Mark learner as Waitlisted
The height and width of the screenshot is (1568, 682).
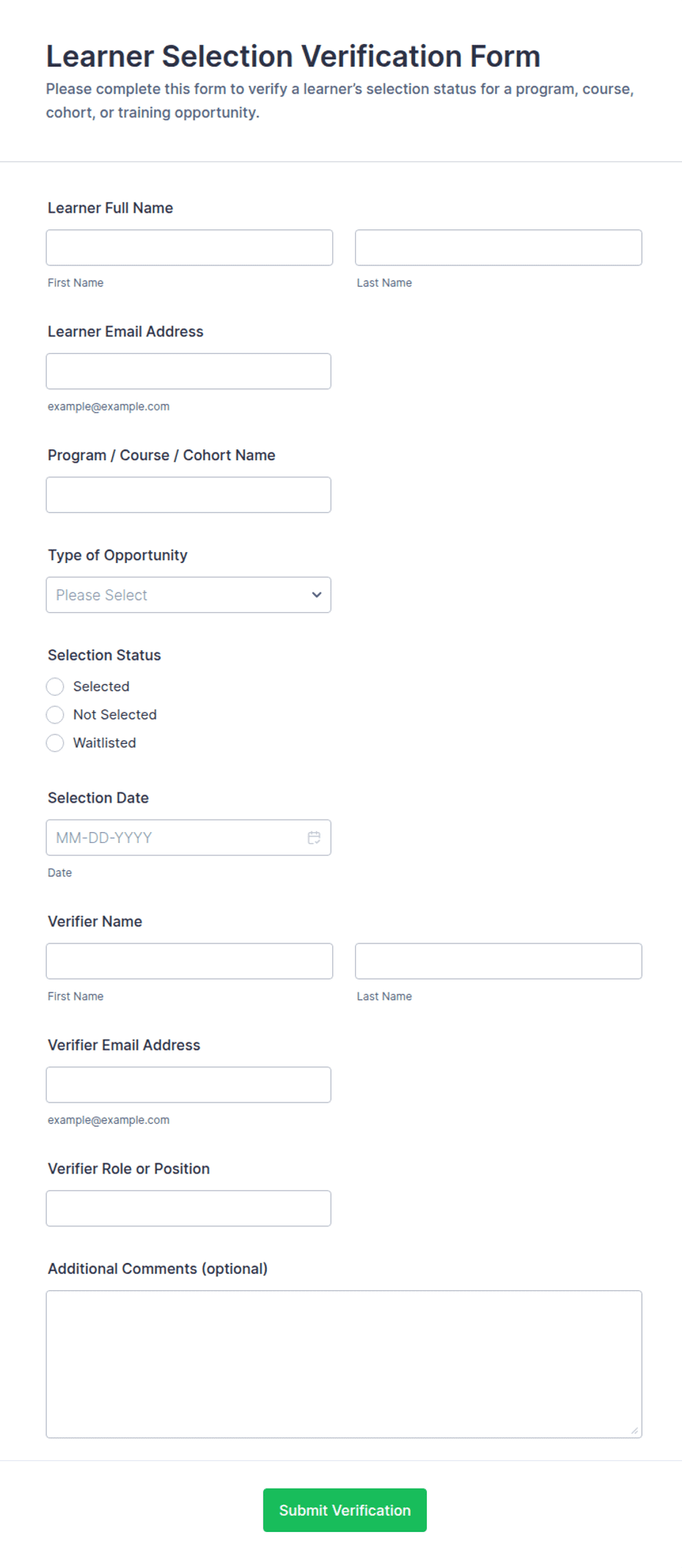click(55, 743)
